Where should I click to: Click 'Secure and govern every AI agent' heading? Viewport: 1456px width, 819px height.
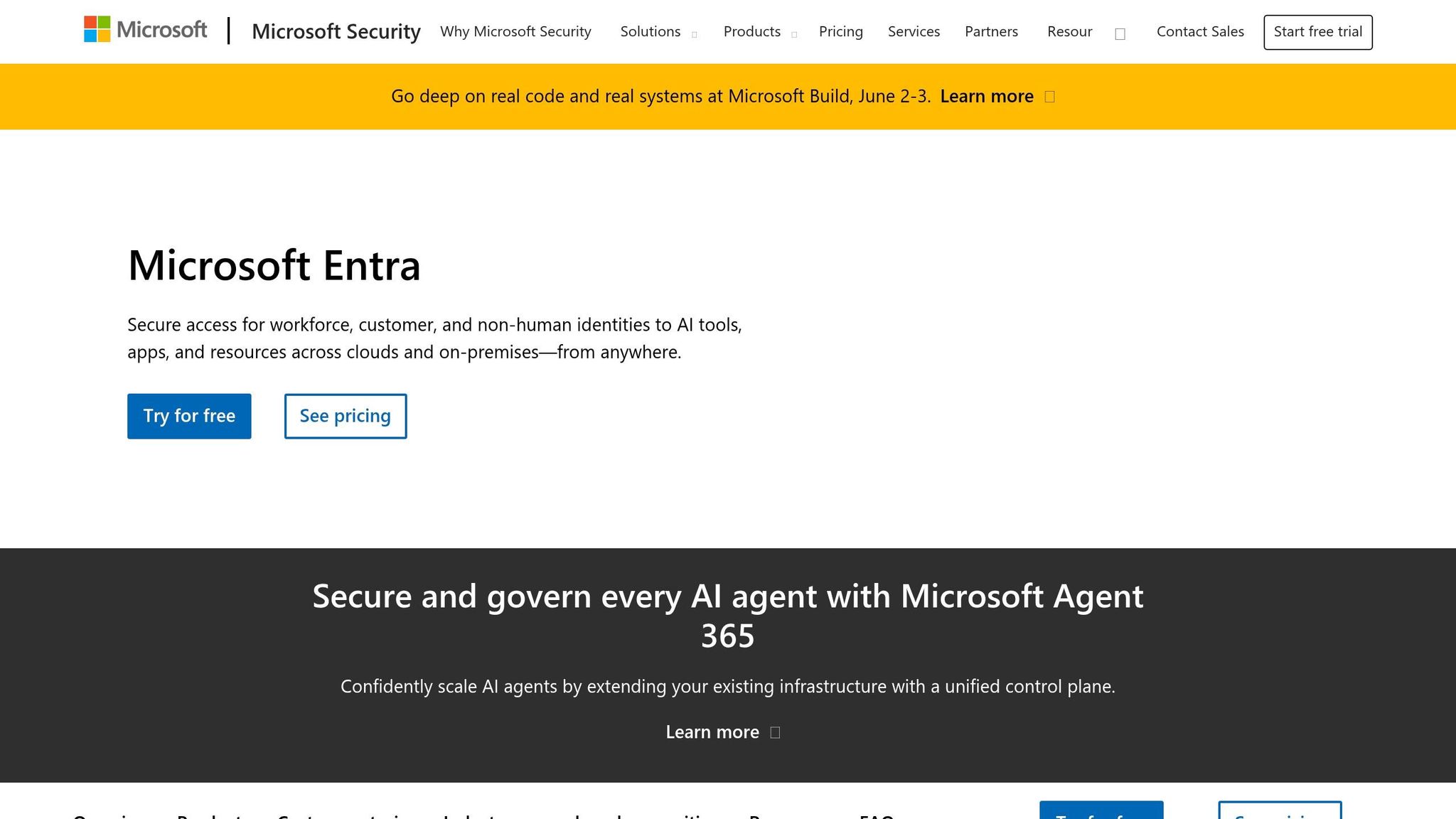(x=728, y=615)
